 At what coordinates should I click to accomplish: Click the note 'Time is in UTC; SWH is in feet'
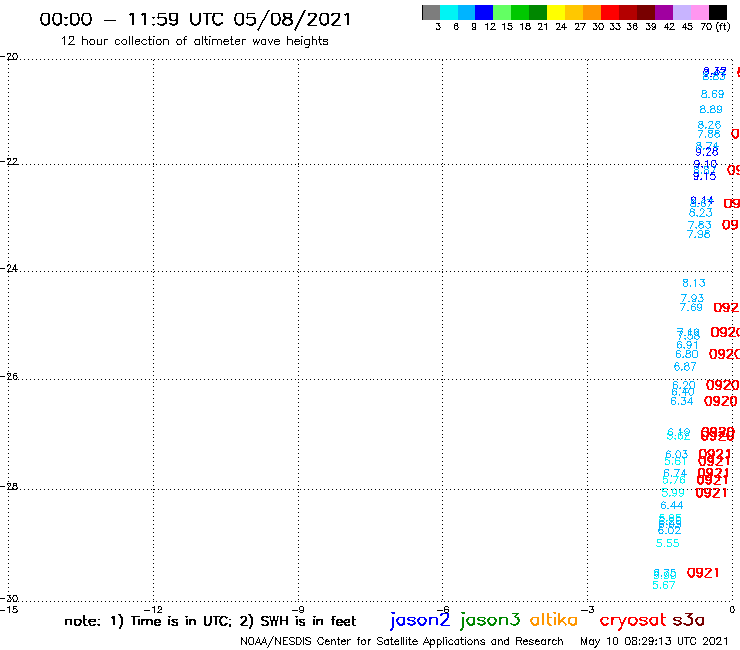click(210, 621)
